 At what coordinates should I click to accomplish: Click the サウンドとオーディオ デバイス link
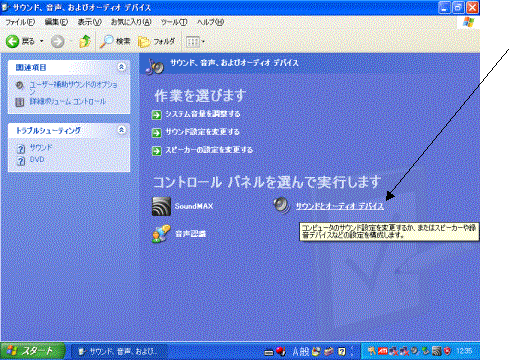(x=340, y=206)
